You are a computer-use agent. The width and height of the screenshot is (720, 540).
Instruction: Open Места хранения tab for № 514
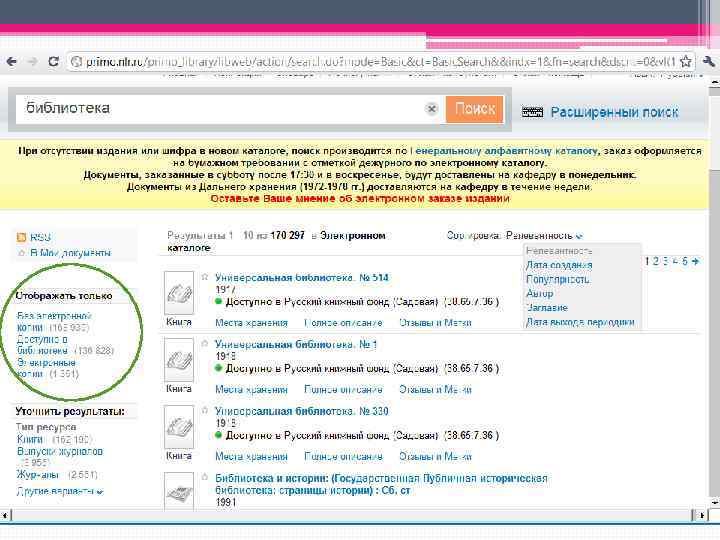251,323
